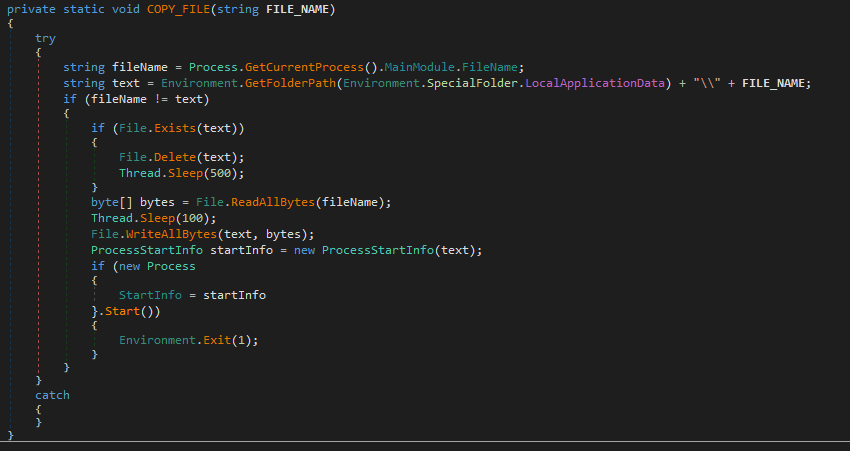Click the Exit method in Environment.Exit
Viewport: 850px width, 451px height.
tap(217, 340)
